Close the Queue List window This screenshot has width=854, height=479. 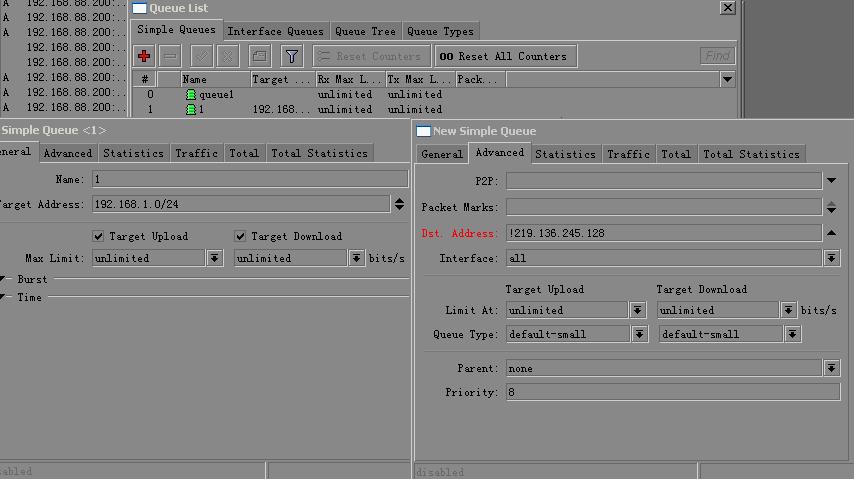(728, 8)
